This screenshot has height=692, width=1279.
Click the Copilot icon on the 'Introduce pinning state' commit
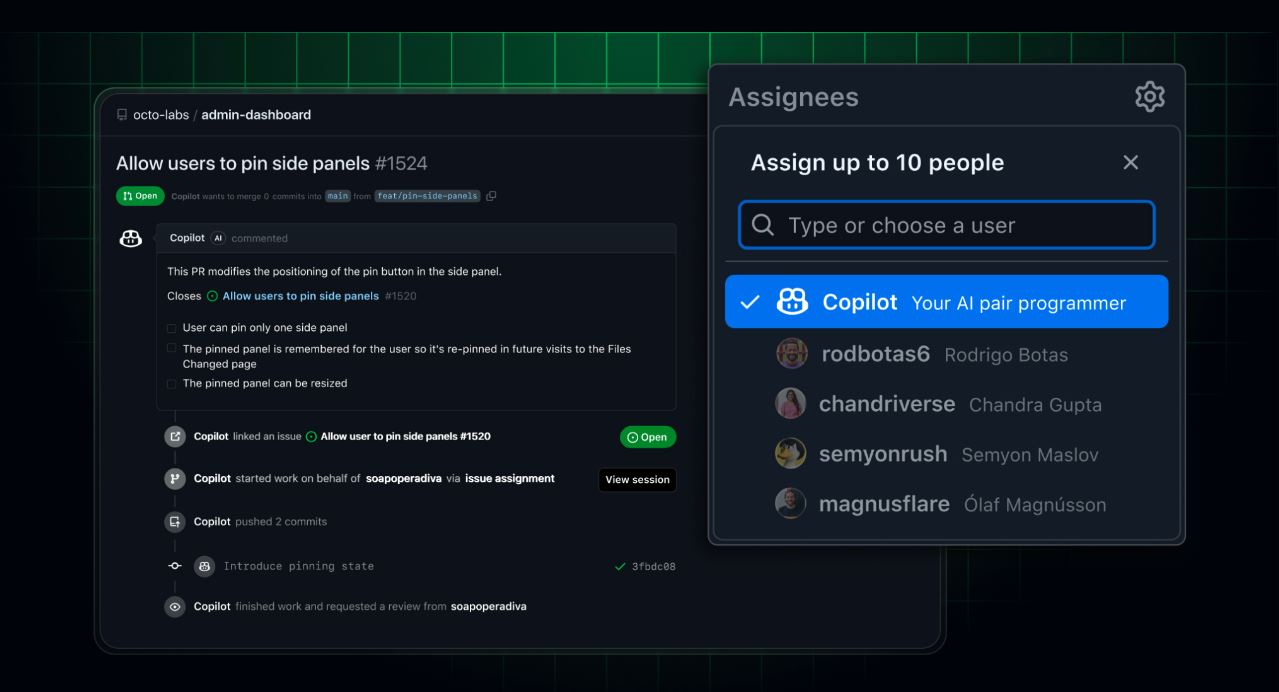(204, 566)
